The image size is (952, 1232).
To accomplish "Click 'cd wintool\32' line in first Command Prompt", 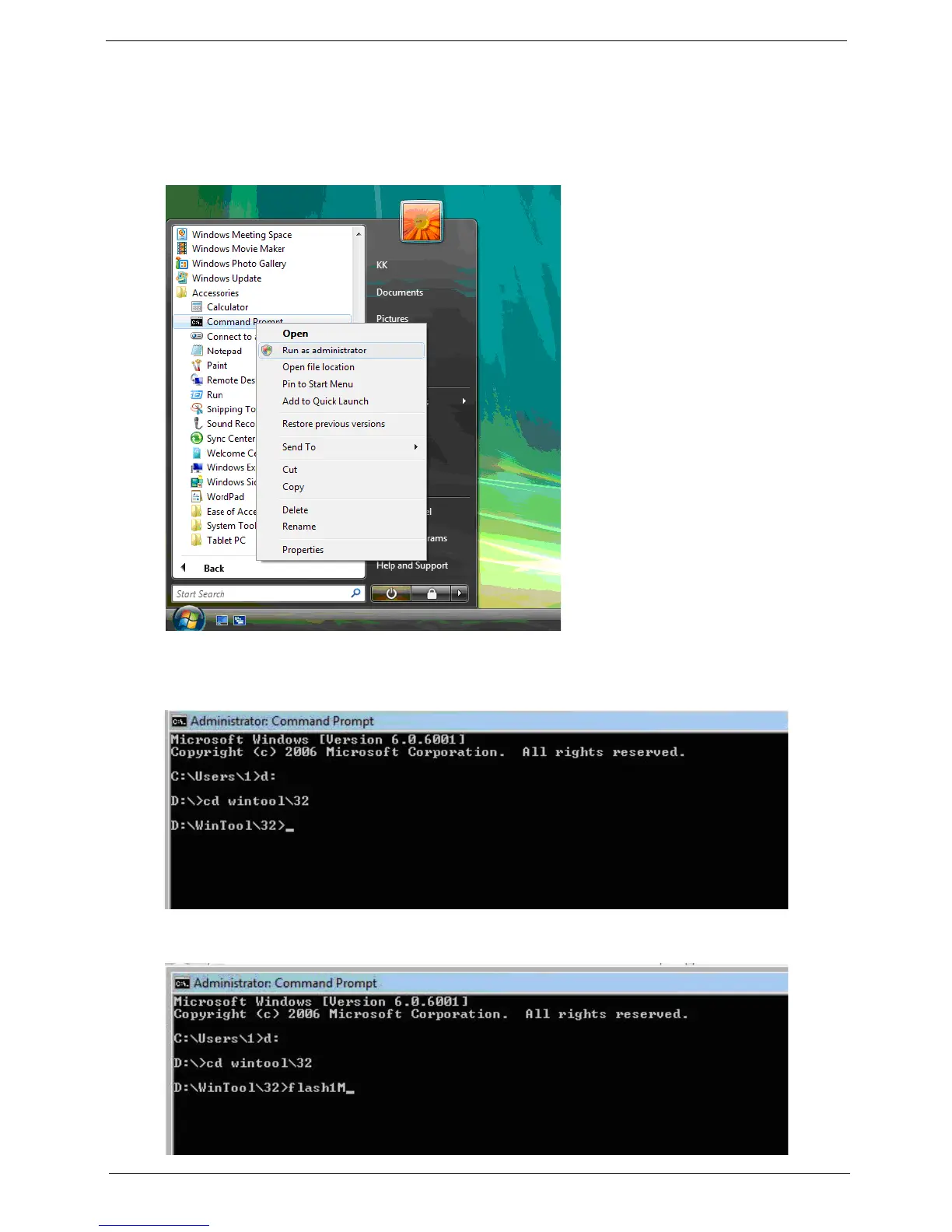I will coord(240,801).
